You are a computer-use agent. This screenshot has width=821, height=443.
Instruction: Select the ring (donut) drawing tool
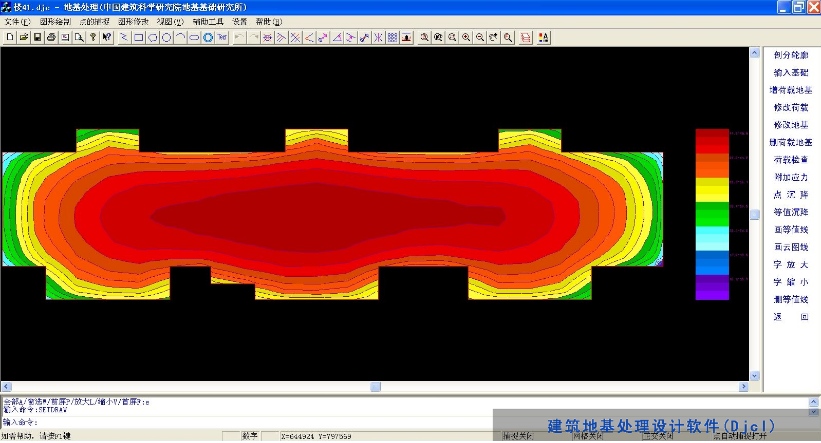(208, 37)
